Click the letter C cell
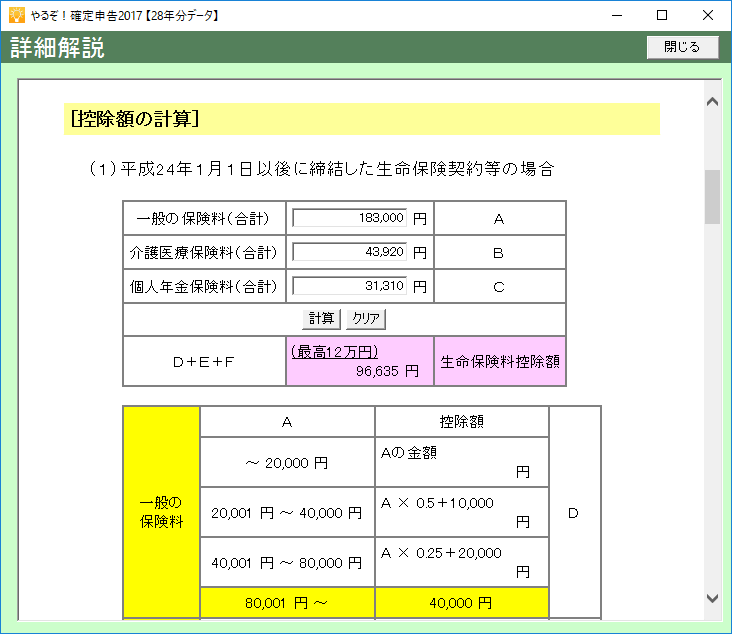The image size is (732, 634). click(x=500, y=287)
